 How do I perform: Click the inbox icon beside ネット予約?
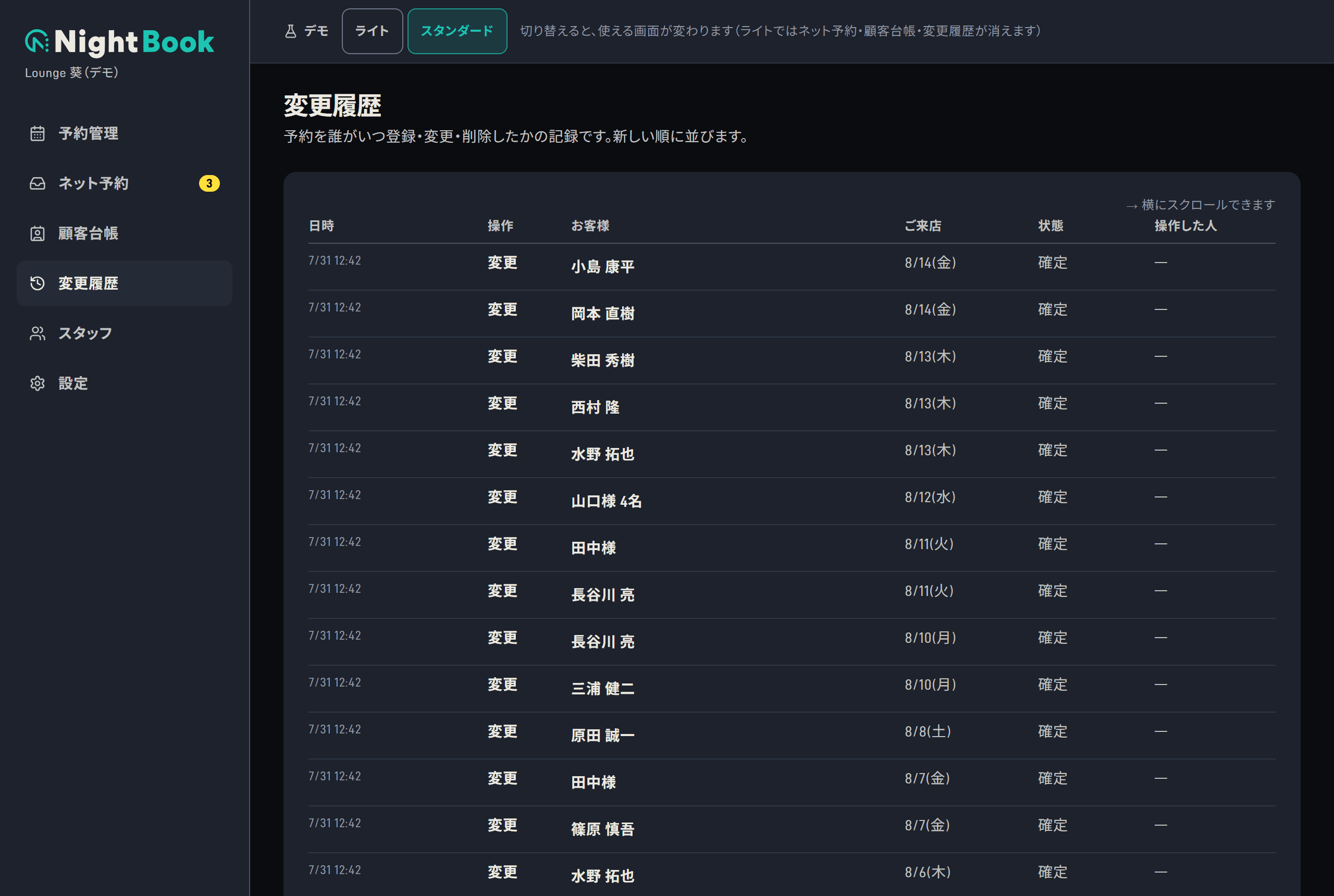[x=37, y=183]
